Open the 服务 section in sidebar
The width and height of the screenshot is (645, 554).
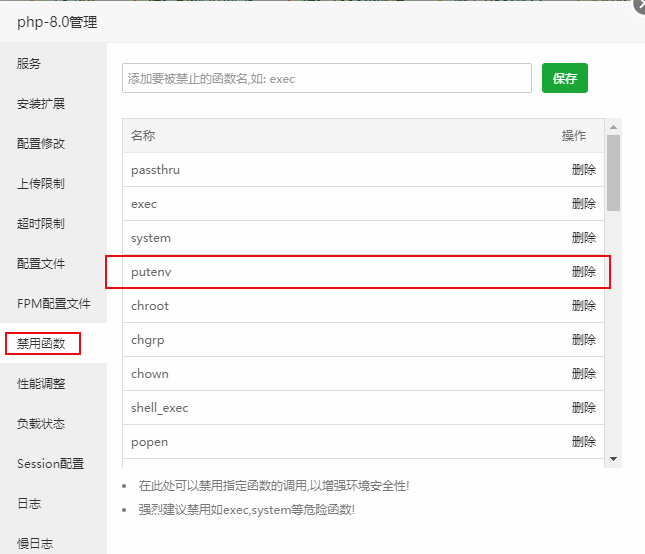click(x=29, y=64)
